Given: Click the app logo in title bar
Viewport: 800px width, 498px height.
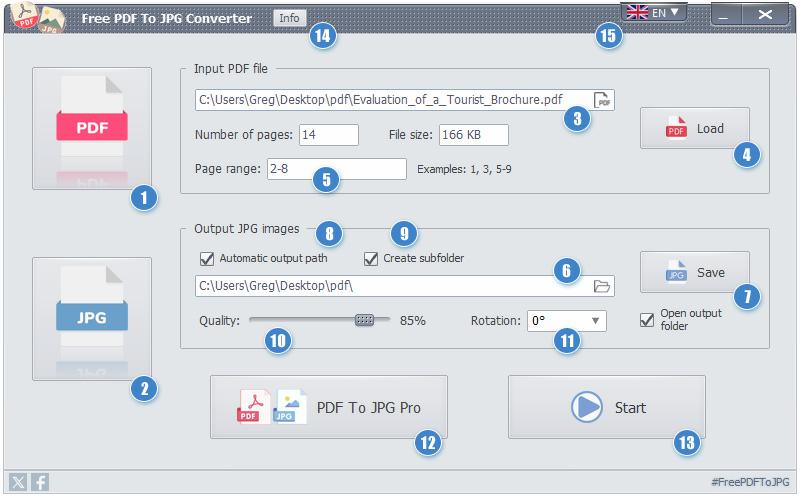Looking at the screenshot, I should (x=39, y=17).
